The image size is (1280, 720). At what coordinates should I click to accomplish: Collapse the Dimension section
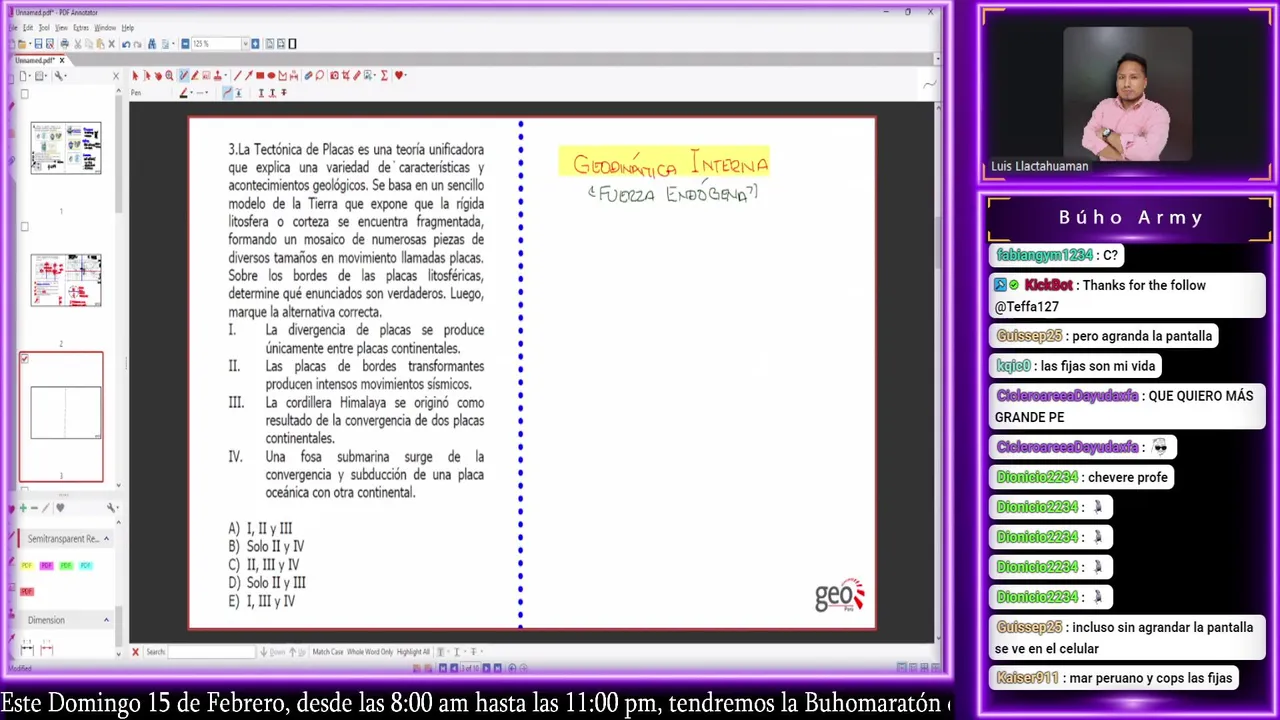pos(106,620)
